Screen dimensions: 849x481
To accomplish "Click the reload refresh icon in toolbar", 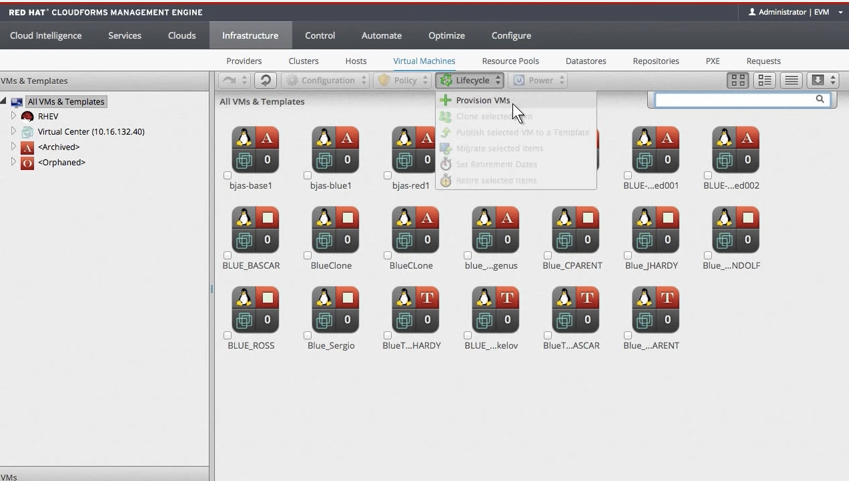I will pos(265,80).
